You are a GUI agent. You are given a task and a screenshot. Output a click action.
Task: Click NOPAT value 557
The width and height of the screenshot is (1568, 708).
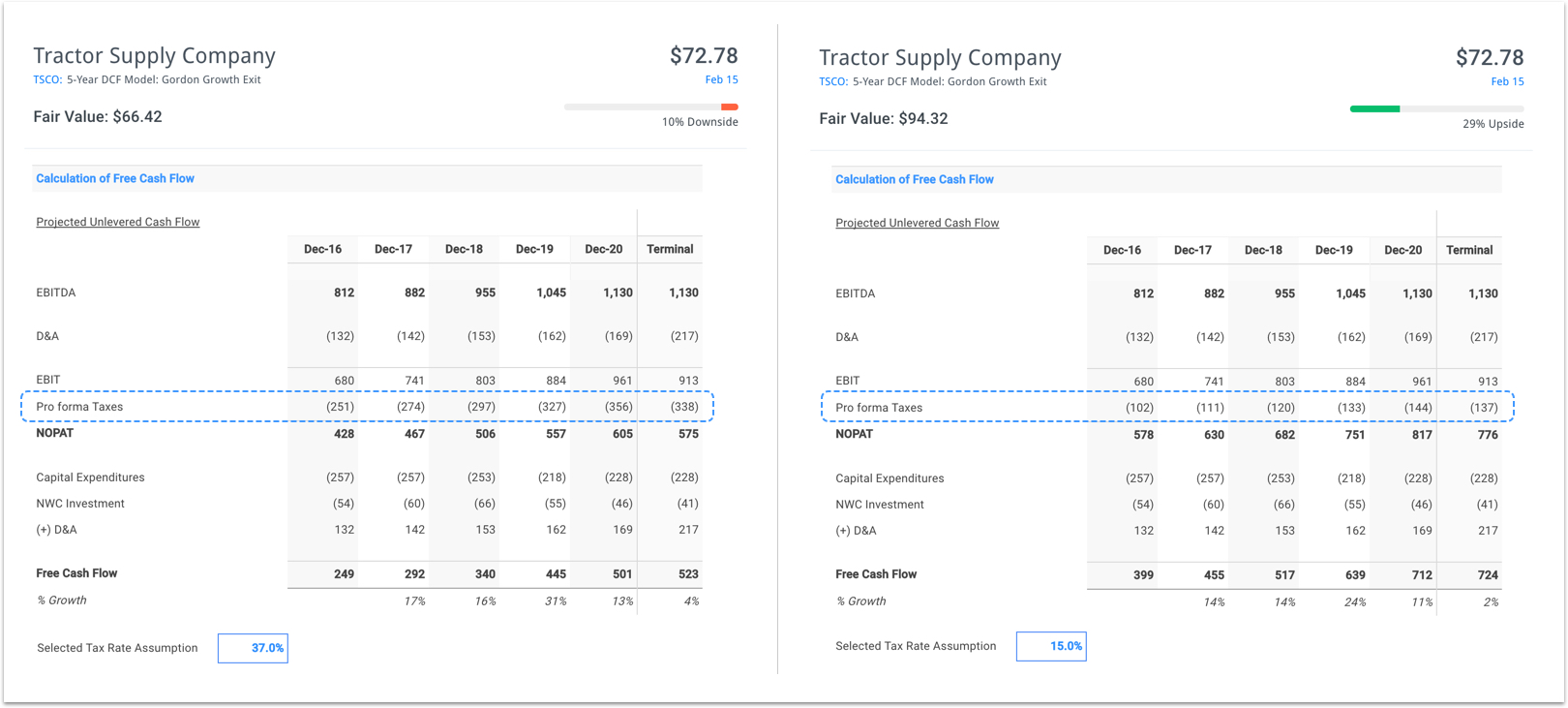click(x=556, y=434)
